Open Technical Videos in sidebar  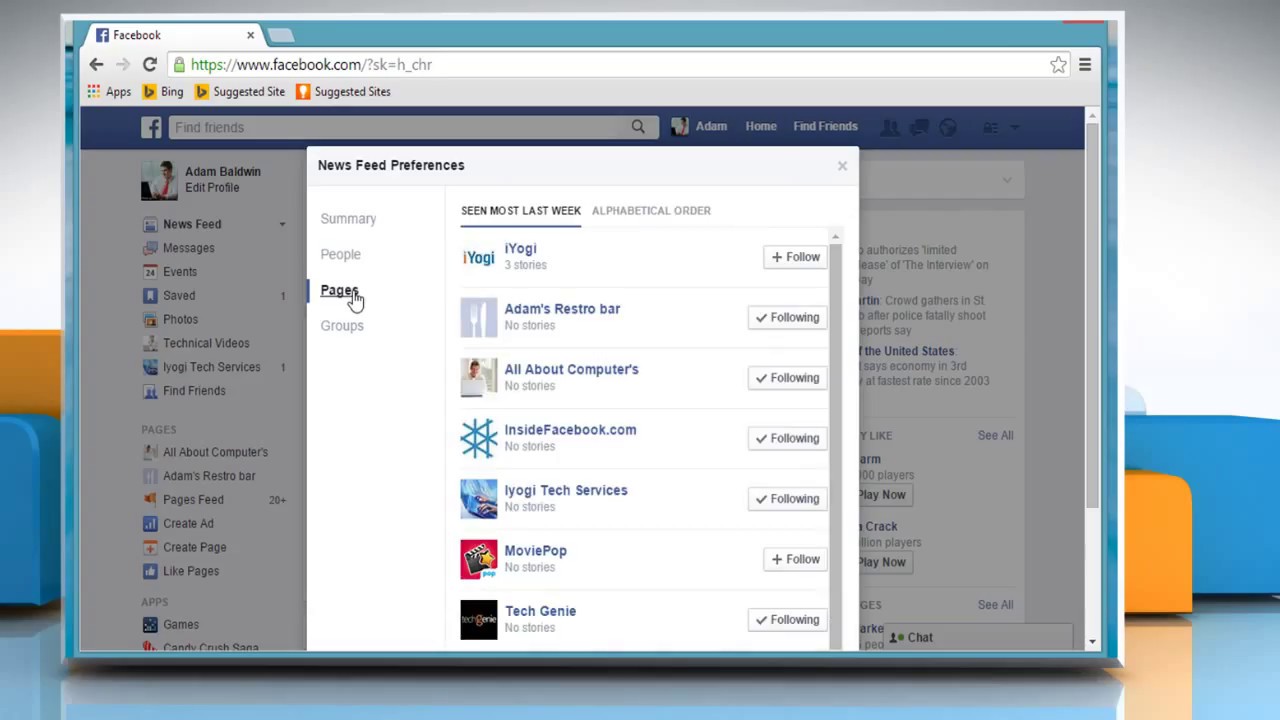(206, 343)
